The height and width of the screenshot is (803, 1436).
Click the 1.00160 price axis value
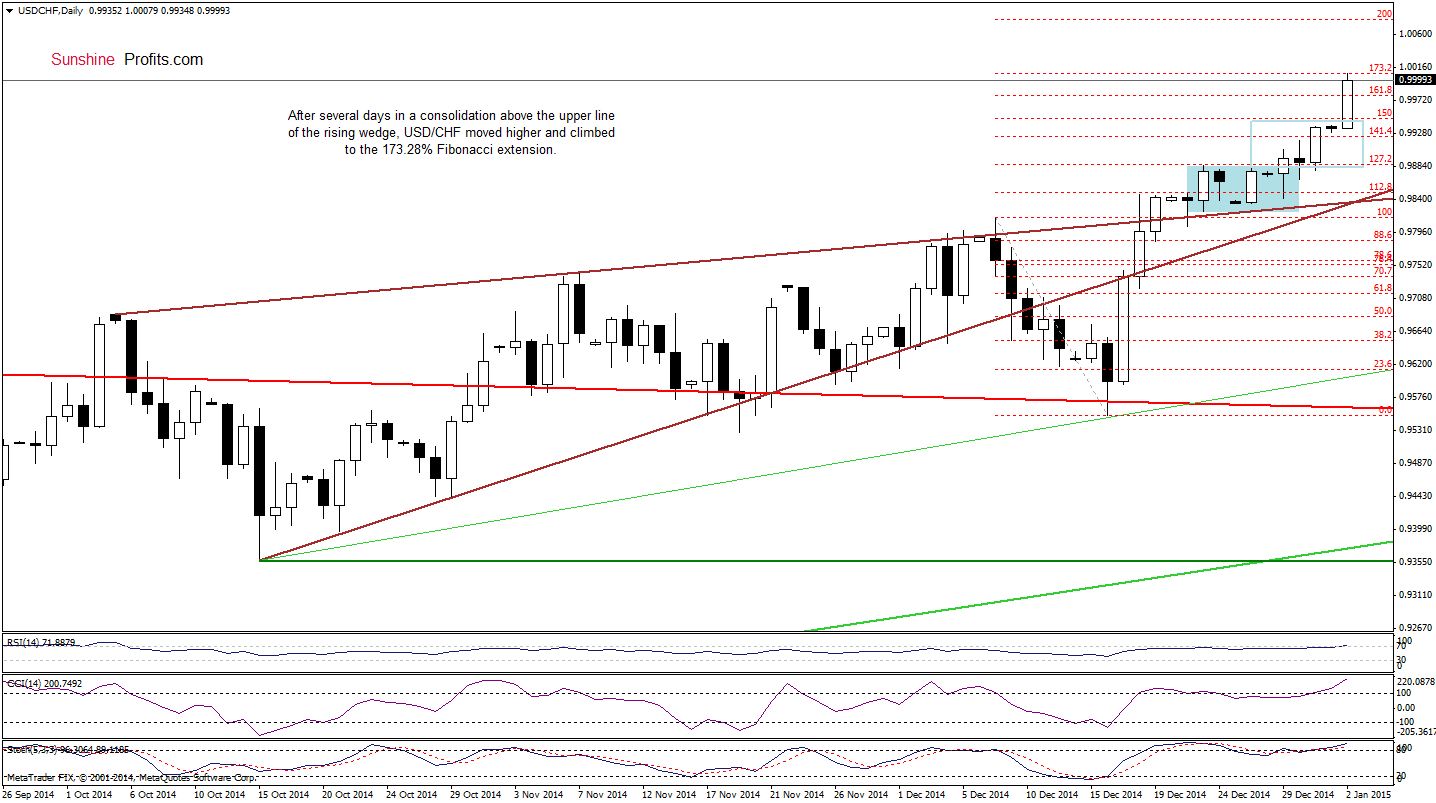tap(1414, 67)
